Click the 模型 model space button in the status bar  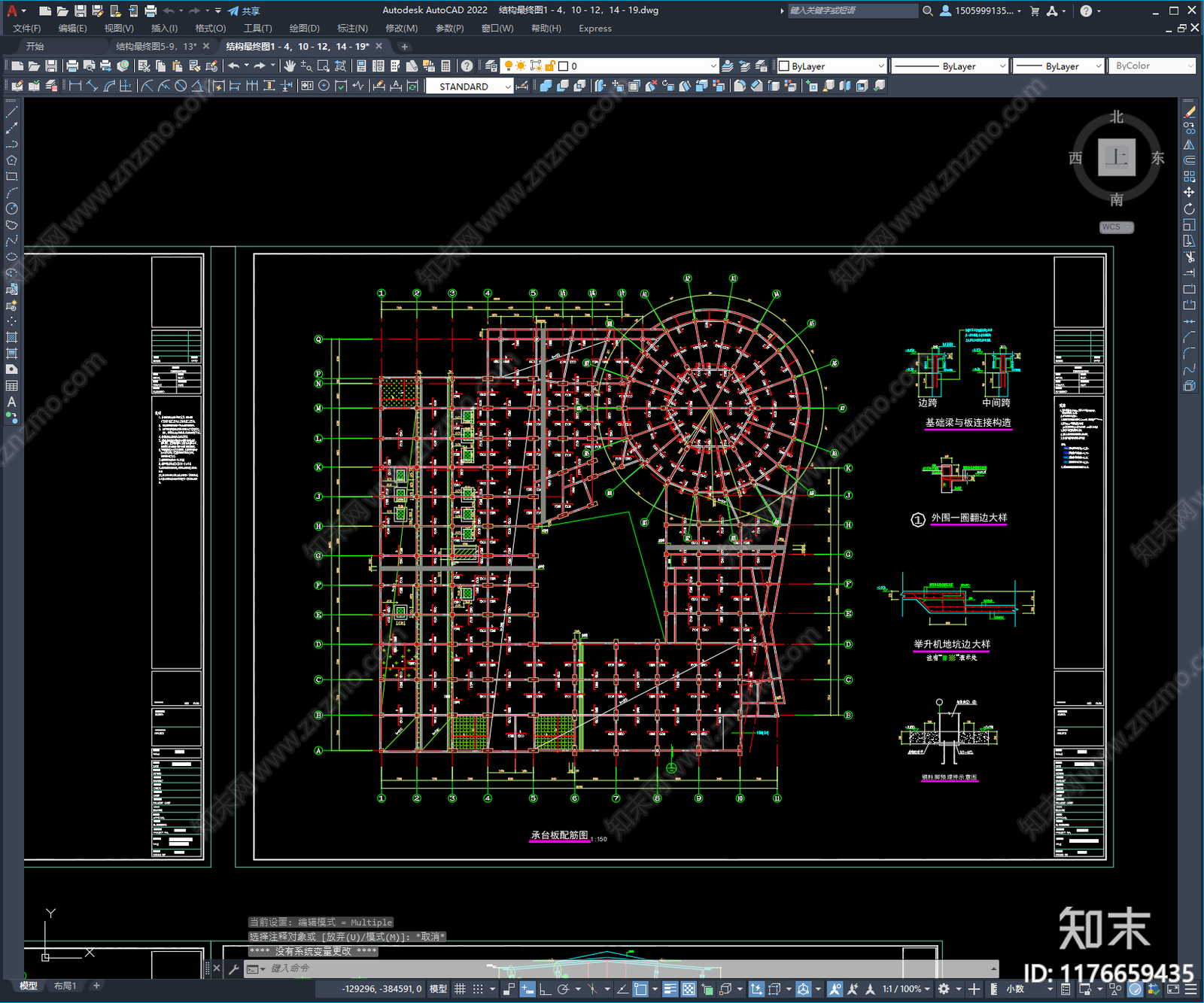438,989
